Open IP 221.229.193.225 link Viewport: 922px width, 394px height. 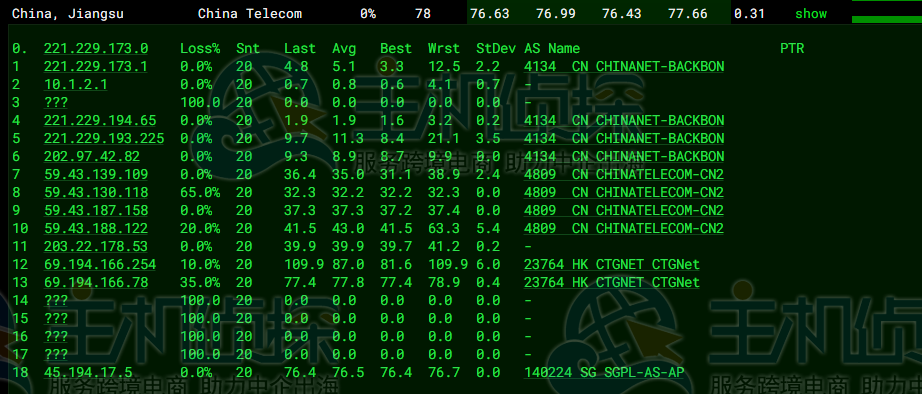click(104, 139)
